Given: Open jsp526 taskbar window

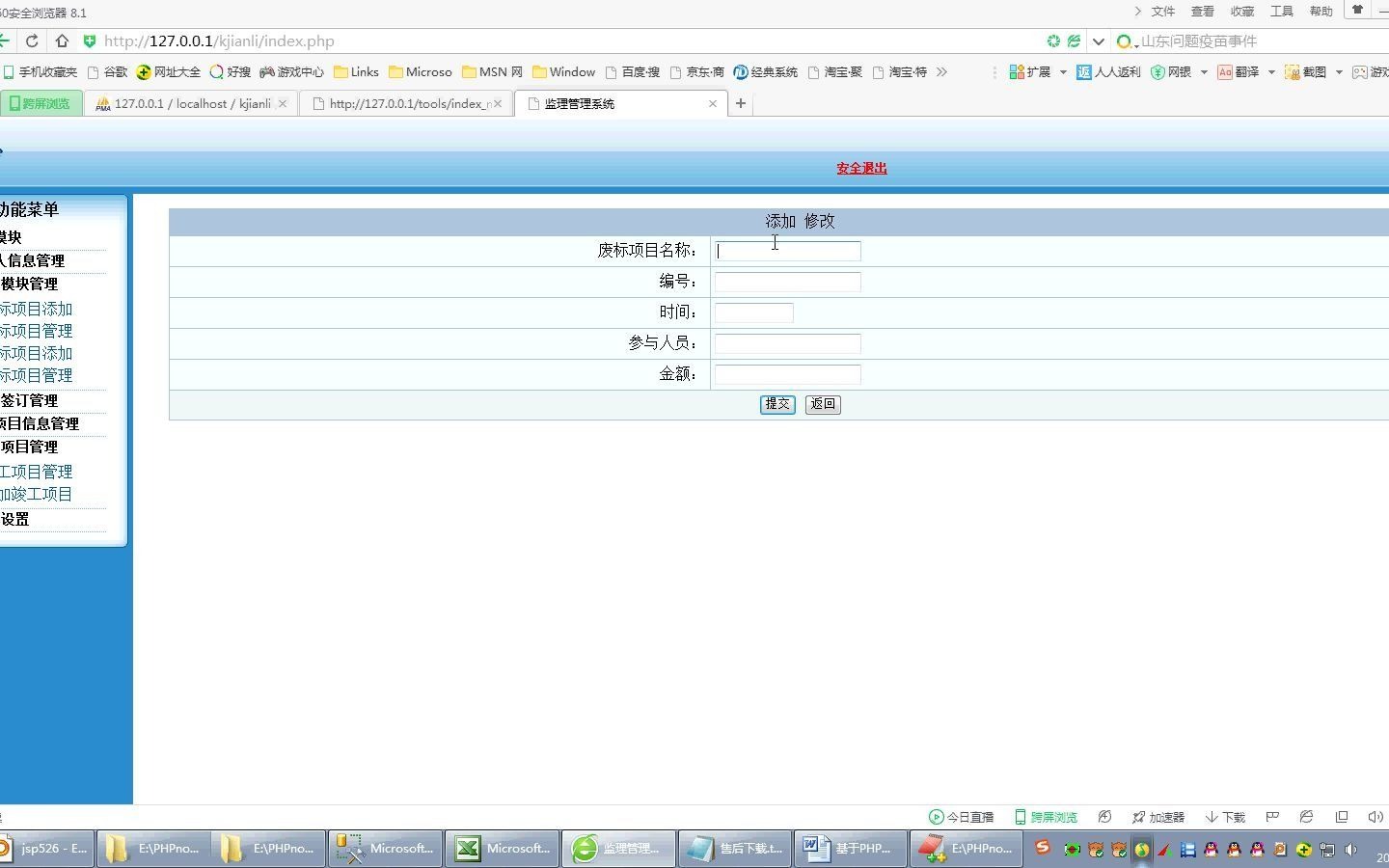Looking at the screenshot, I should pos(46,849).
